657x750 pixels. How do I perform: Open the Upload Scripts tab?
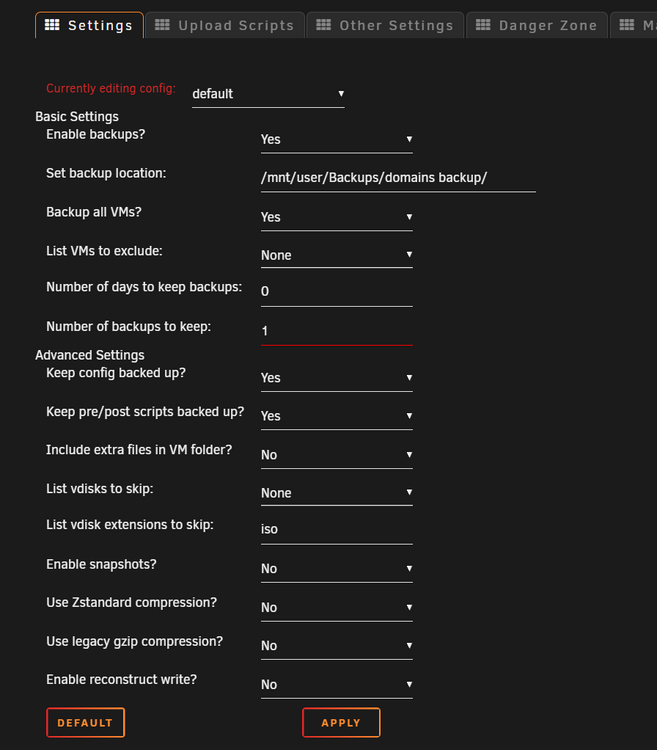[225, 25]
